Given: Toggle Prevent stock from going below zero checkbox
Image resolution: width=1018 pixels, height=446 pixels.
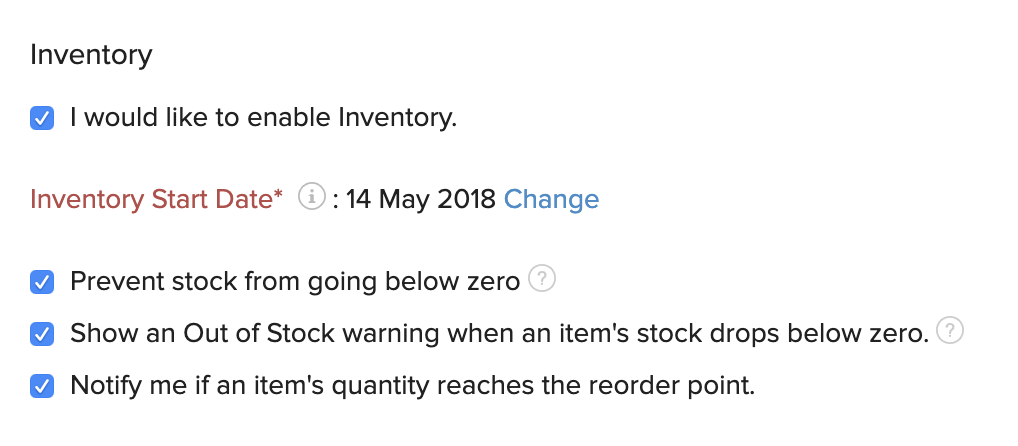Looking at the screenshot, I should [42, 282].
